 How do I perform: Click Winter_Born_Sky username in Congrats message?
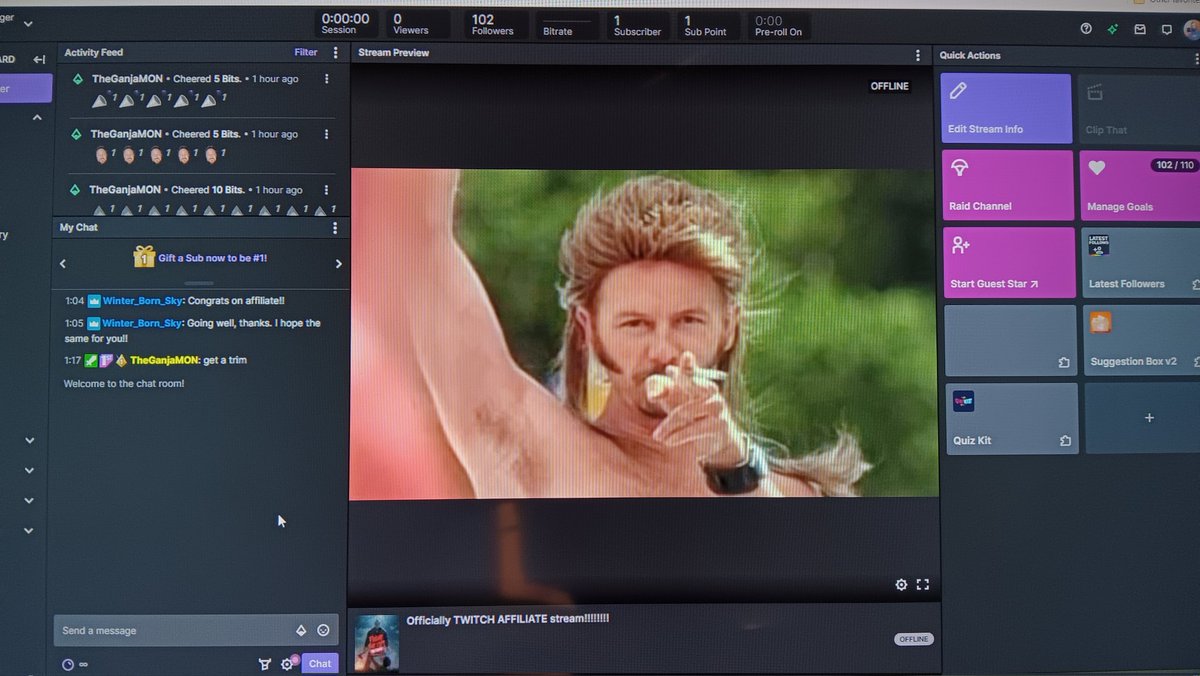click(142, 300)
